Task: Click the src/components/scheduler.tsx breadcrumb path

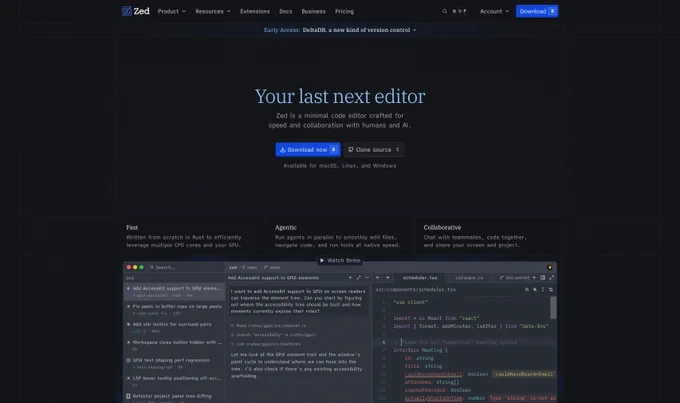Action: point(415,289)
